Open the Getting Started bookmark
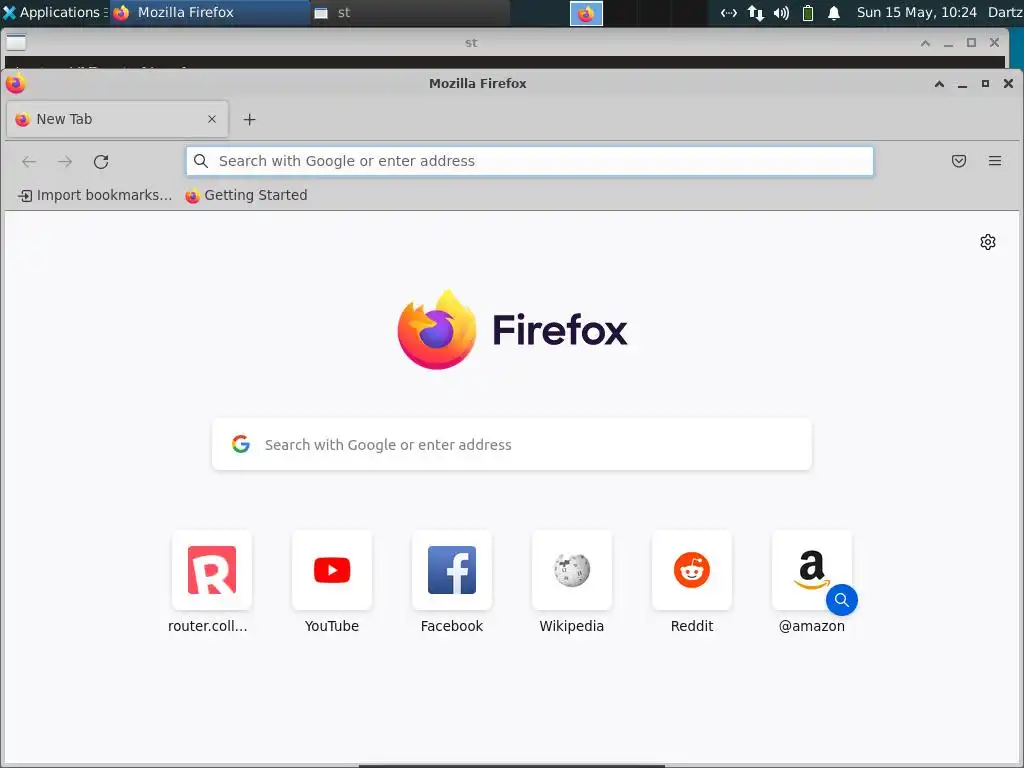 [246, 195]
